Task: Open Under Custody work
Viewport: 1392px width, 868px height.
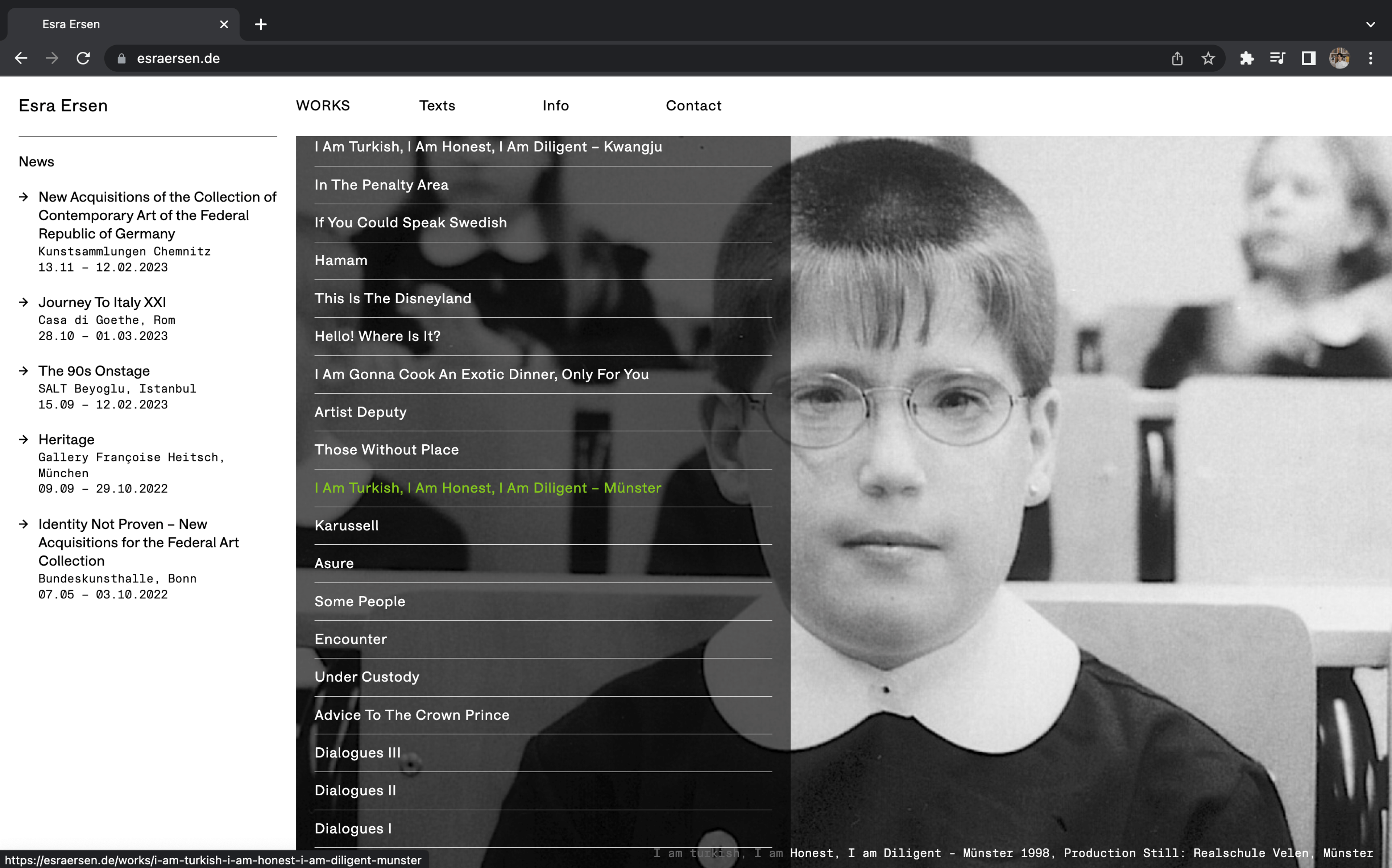Action: pyautogui.click(x=367, y=677)
